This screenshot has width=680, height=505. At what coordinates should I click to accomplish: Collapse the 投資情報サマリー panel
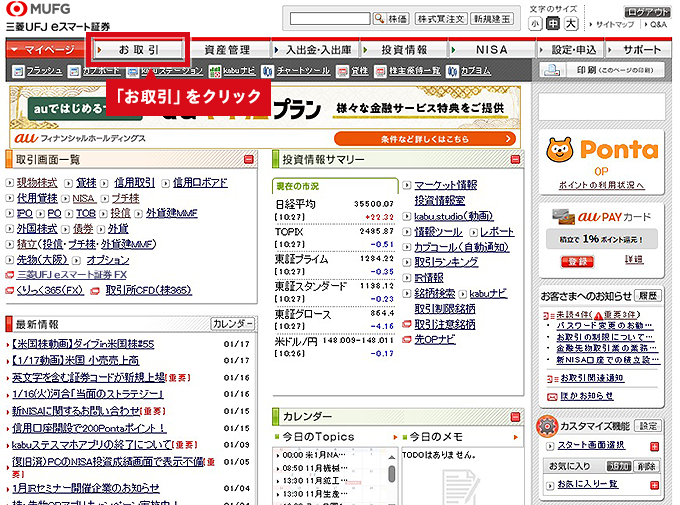click(x=515, y=159)
